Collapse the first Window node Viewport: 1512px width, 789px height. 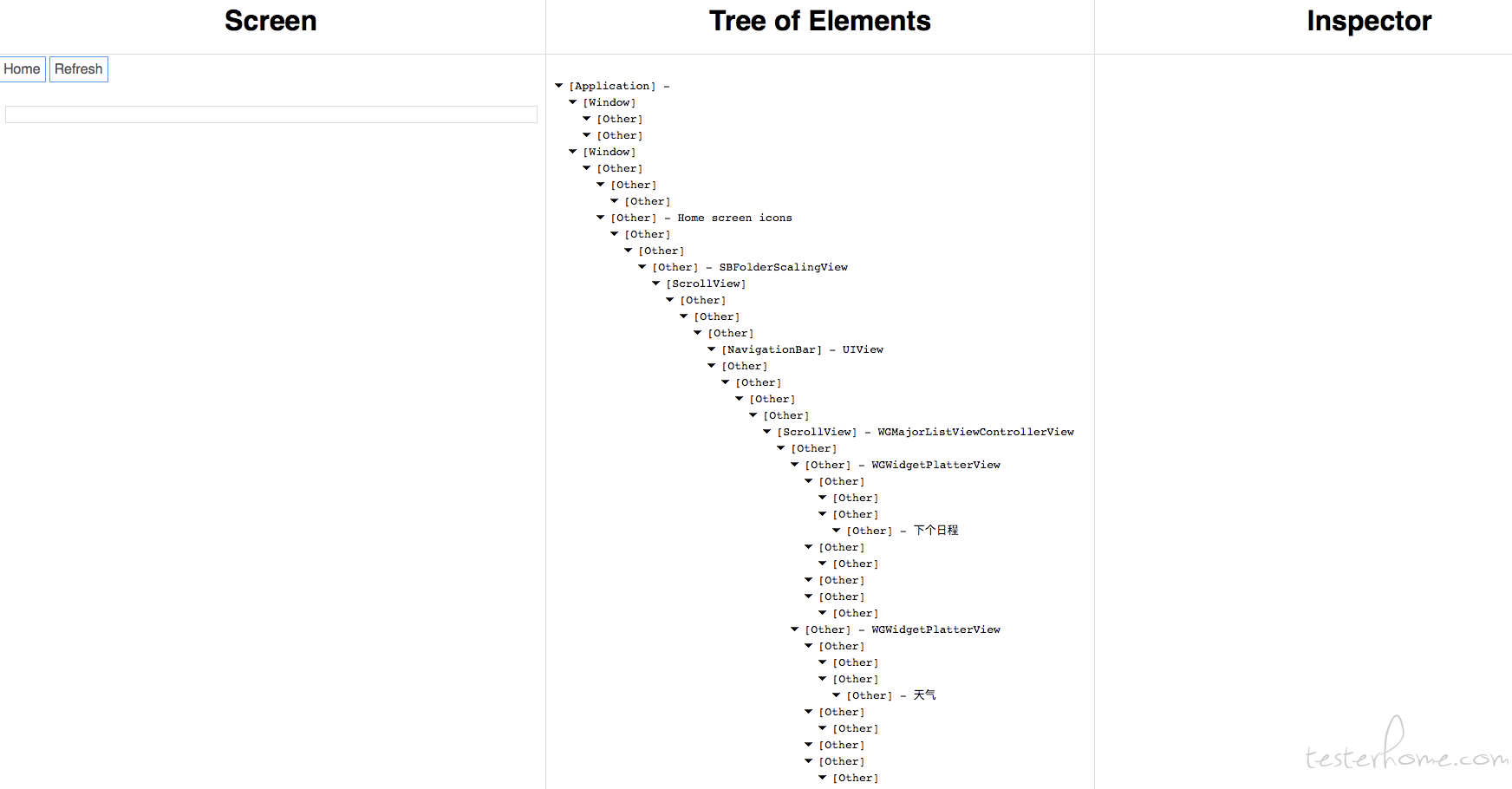pyautogui.click(x=573, y=102)
